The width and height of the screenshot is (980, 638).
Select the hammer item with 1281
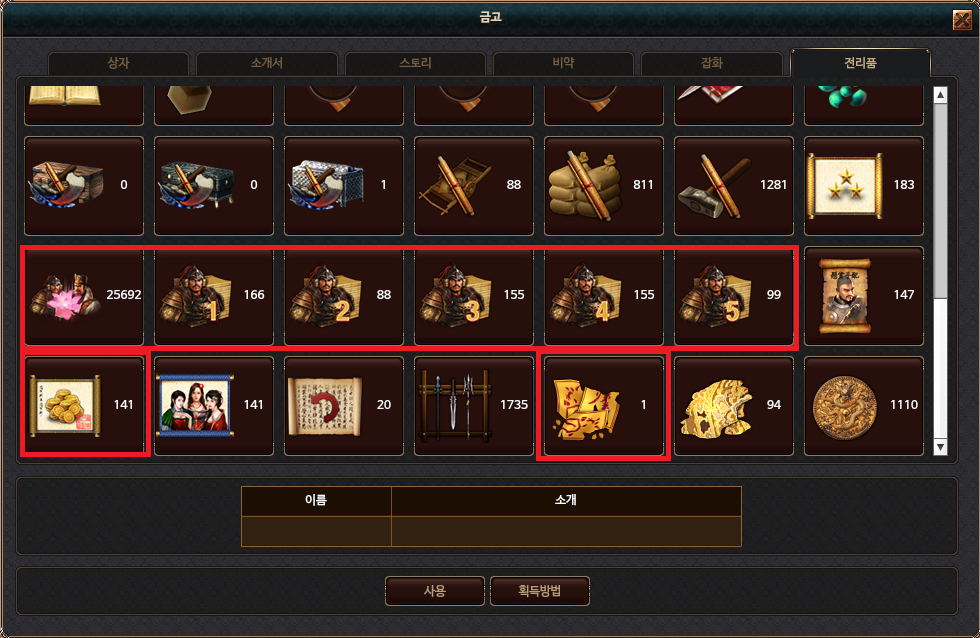tap(734, 186)
